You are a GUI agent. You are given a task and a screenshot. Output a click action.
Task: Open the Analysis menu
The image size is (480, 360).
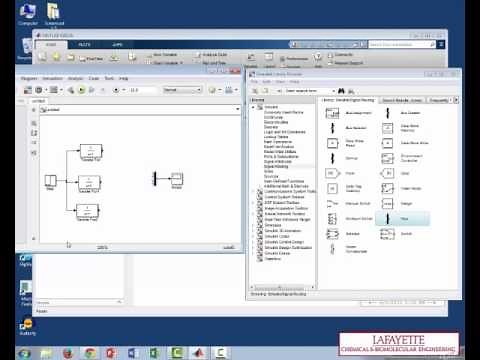(x=76, y=78)
